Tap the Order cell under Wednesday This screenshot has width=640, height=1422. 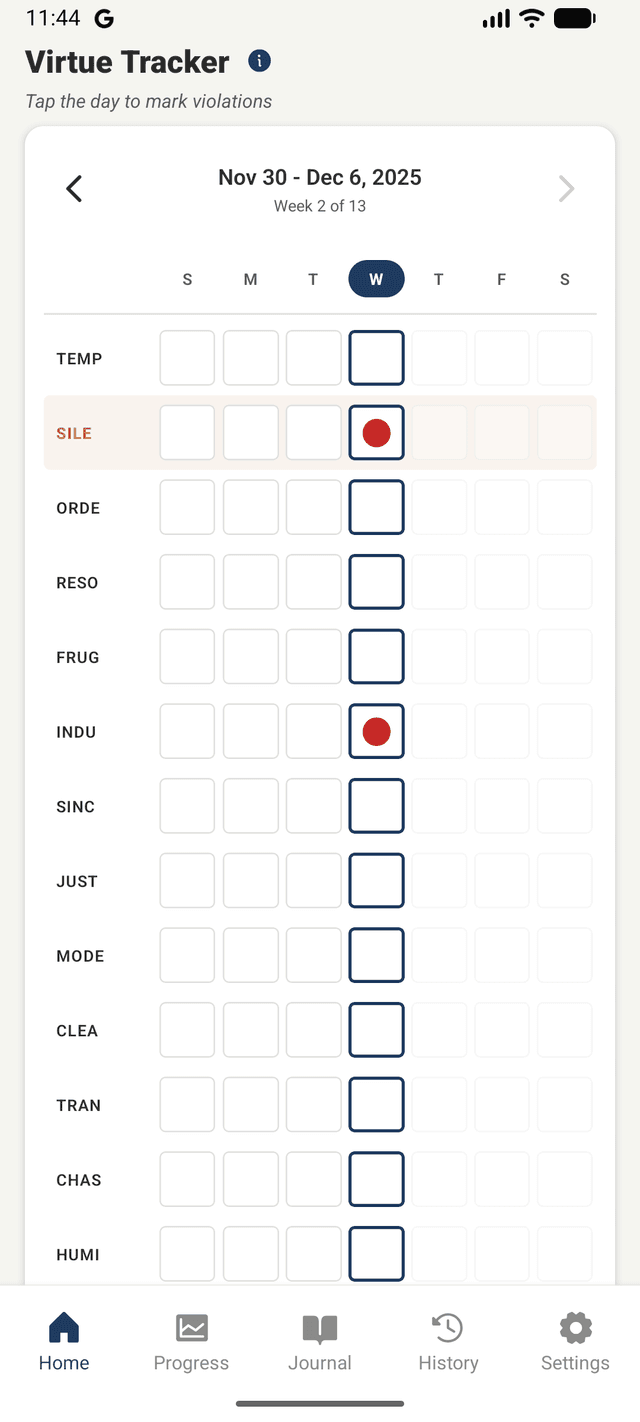coord(376,507)
